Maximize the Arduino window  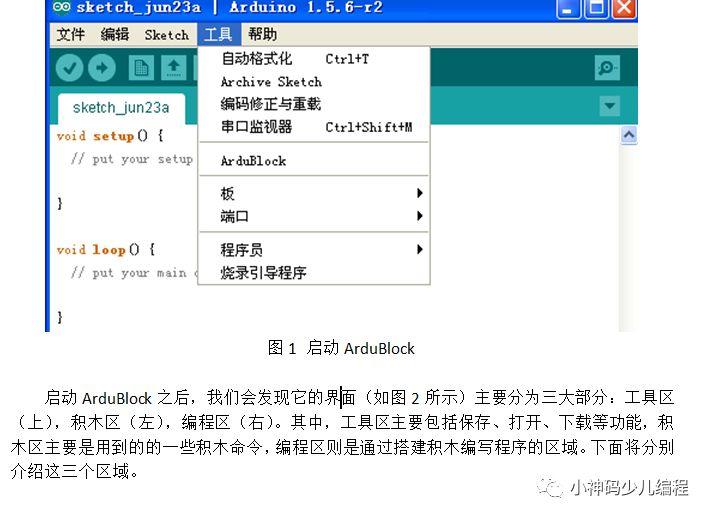tap(596, 8)
